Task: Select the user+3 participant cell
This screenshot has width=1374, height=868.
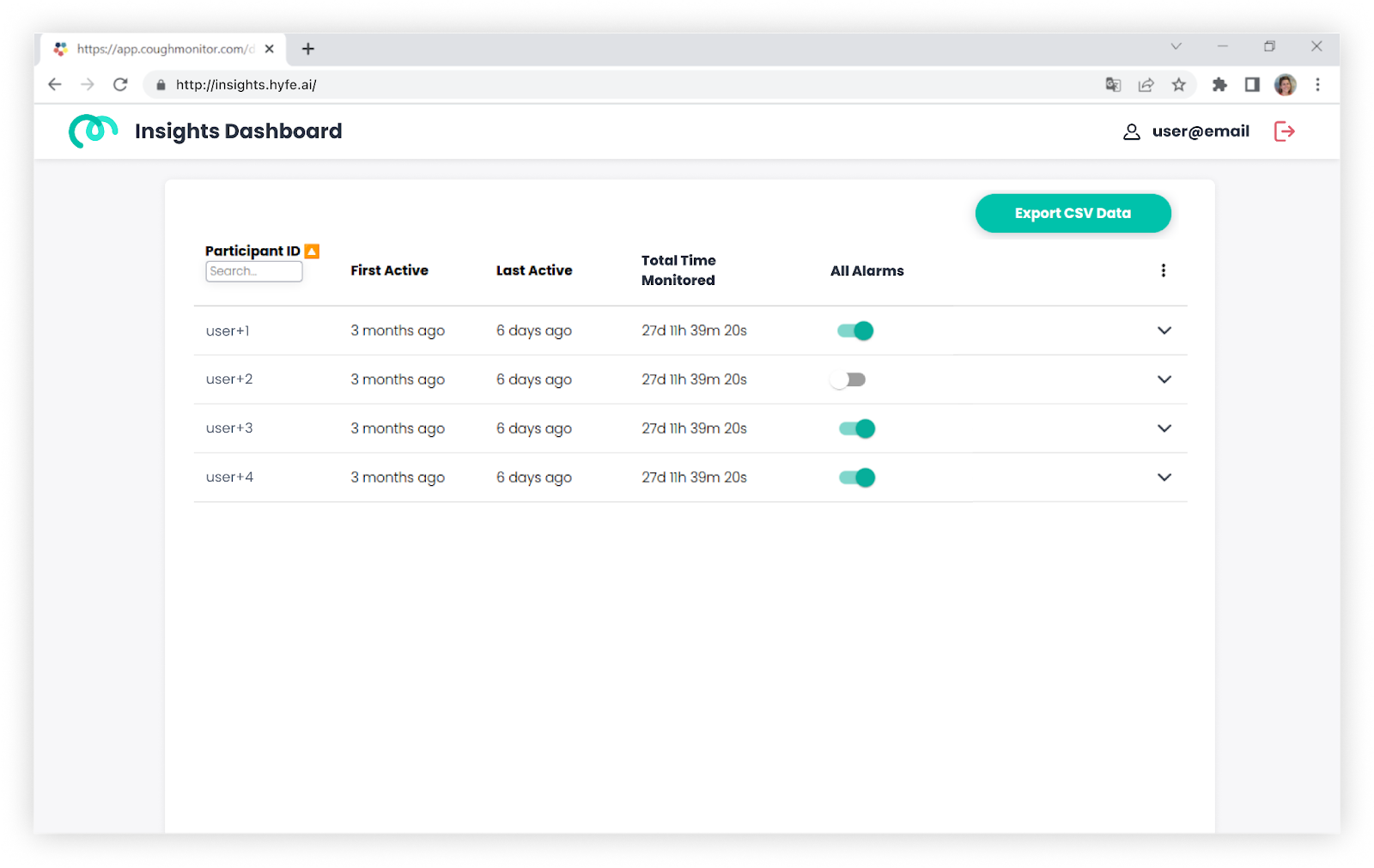Action: click(x=229, y=428)
